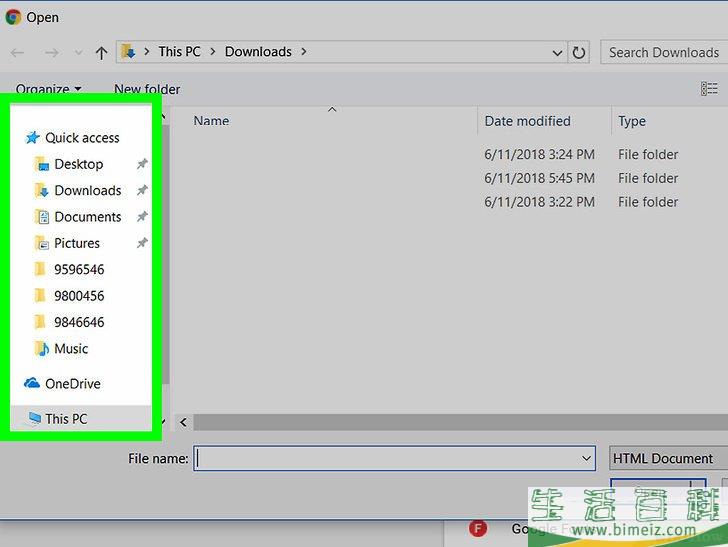
Task: Open the Pictures folder in sidebar
Action: point(76,243)
